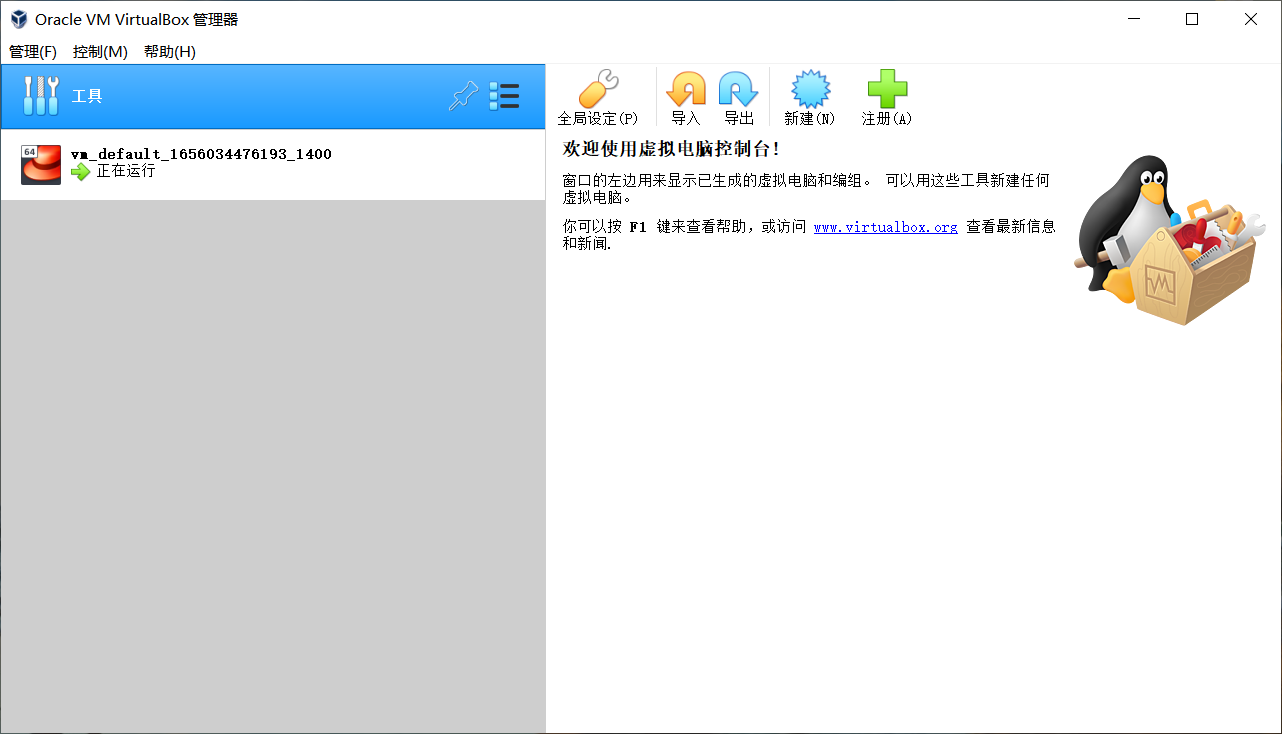1282x734 pixels.
Task: Open the 帮助 menu
Action: pos(168,52)
